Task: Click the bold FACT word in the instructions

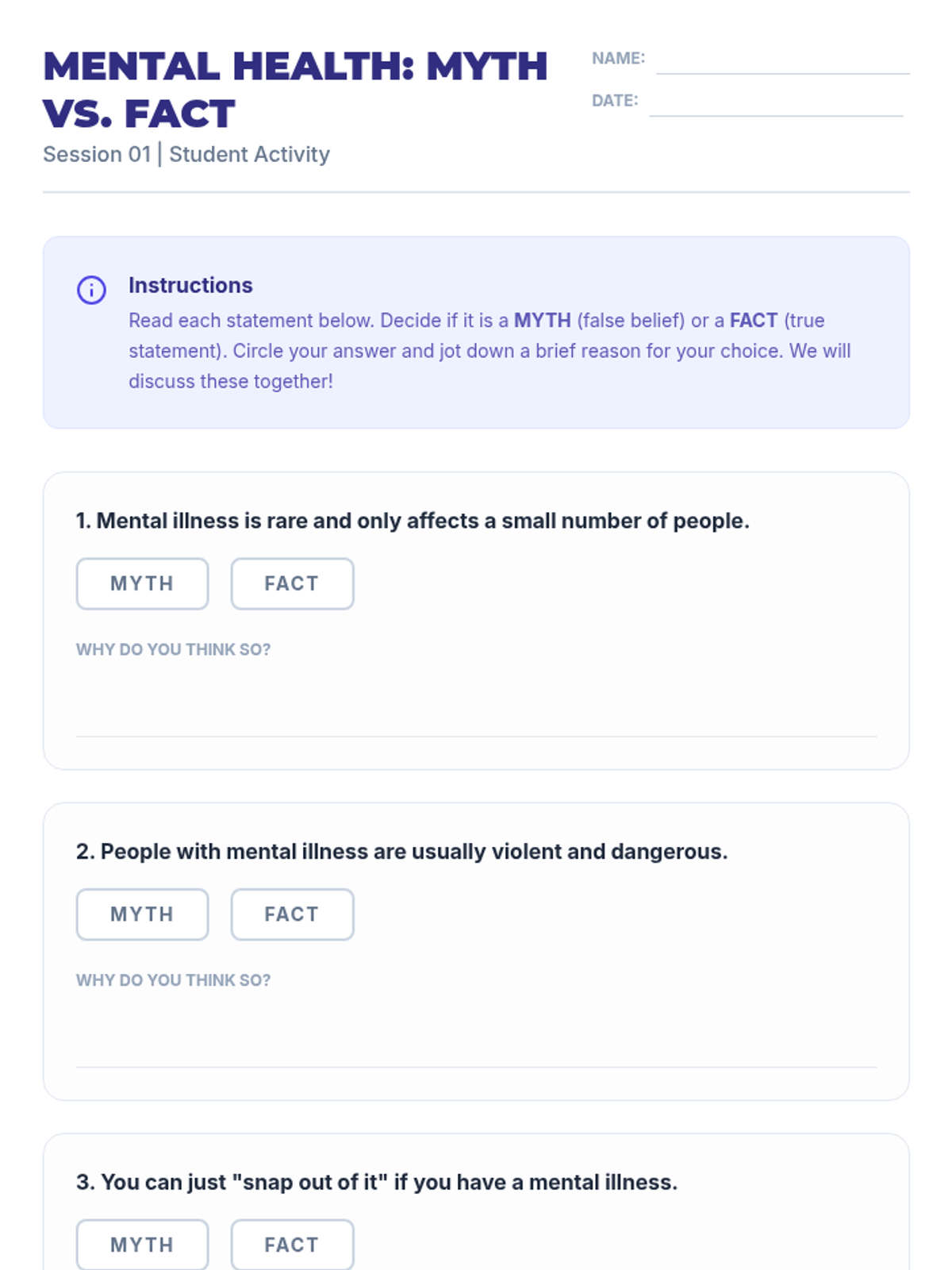Action: click(753, 321)
